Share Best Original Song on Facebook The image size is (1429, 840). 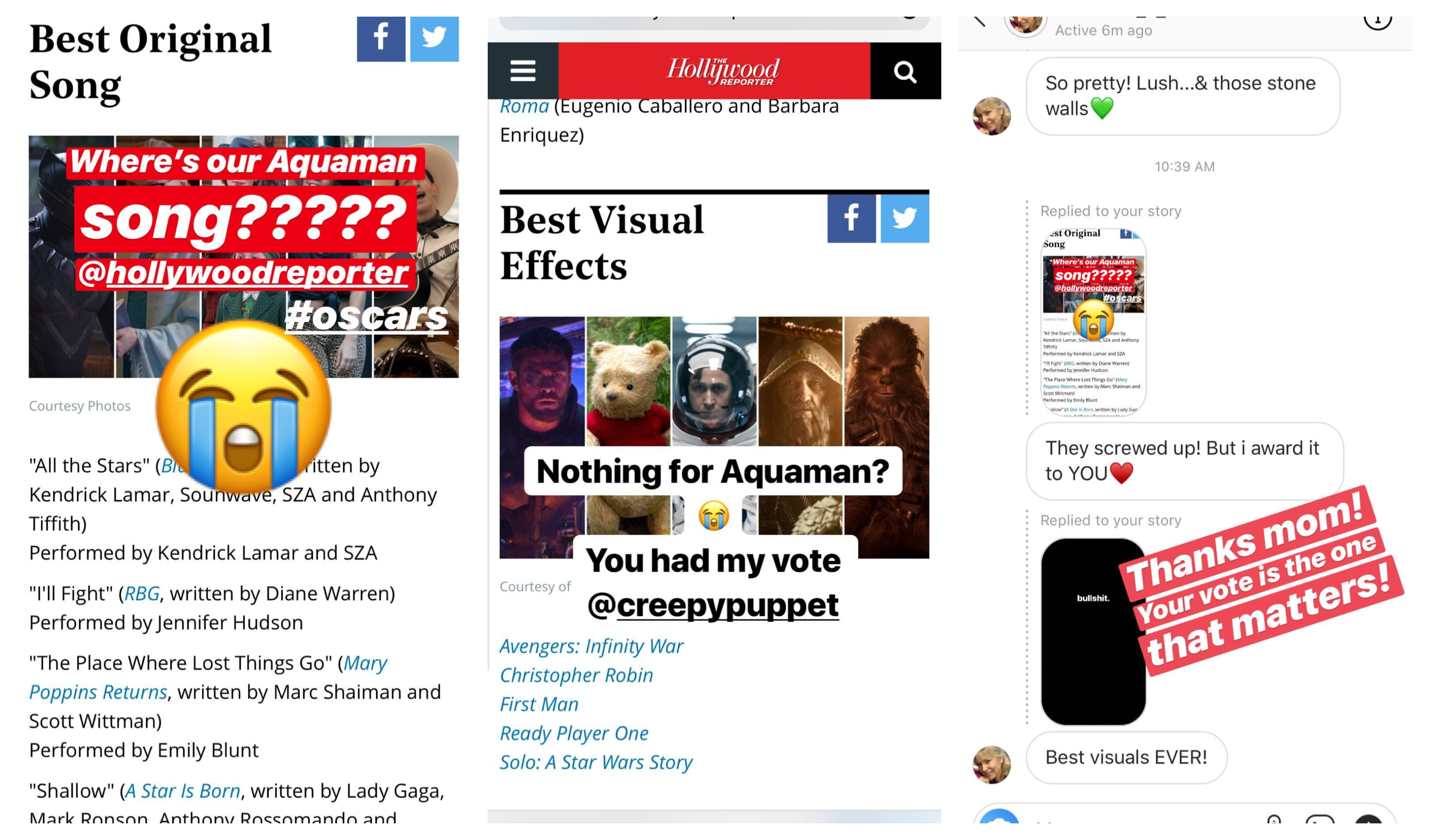[x=381, y=39]
